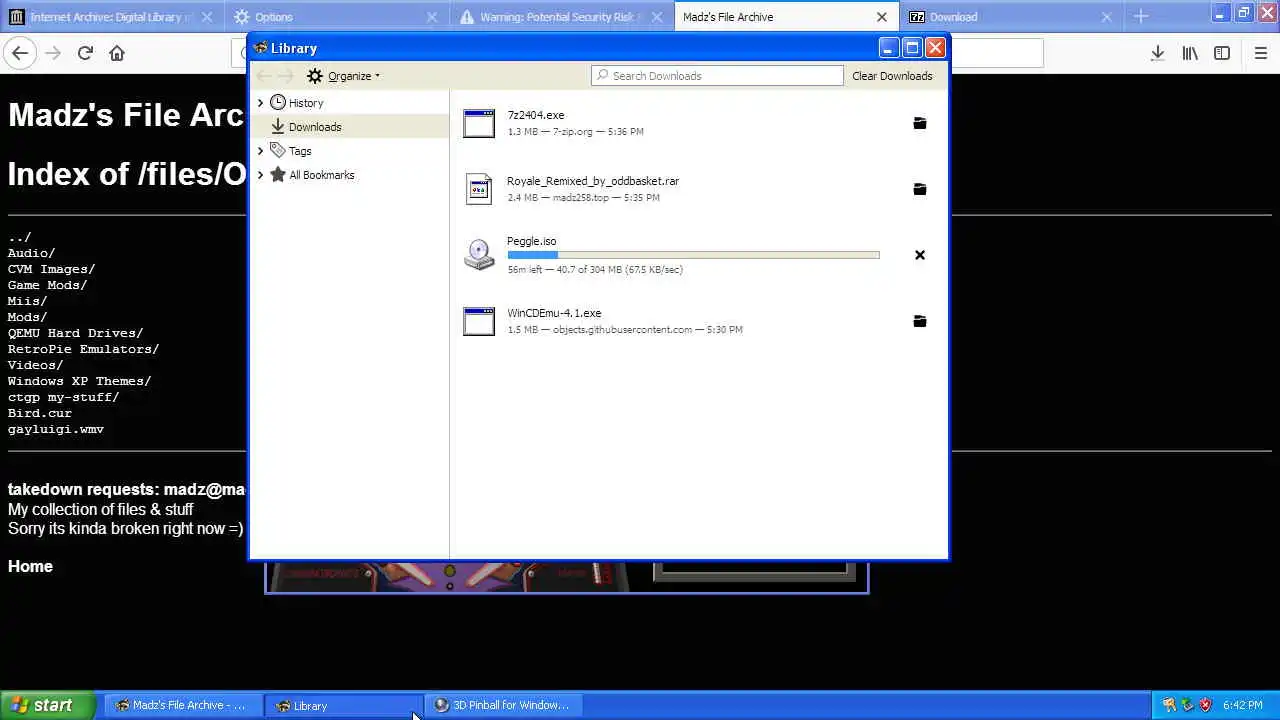Open the RetroPie Emulators/ link
The image size is (1280, 720).
click(83, 349)
